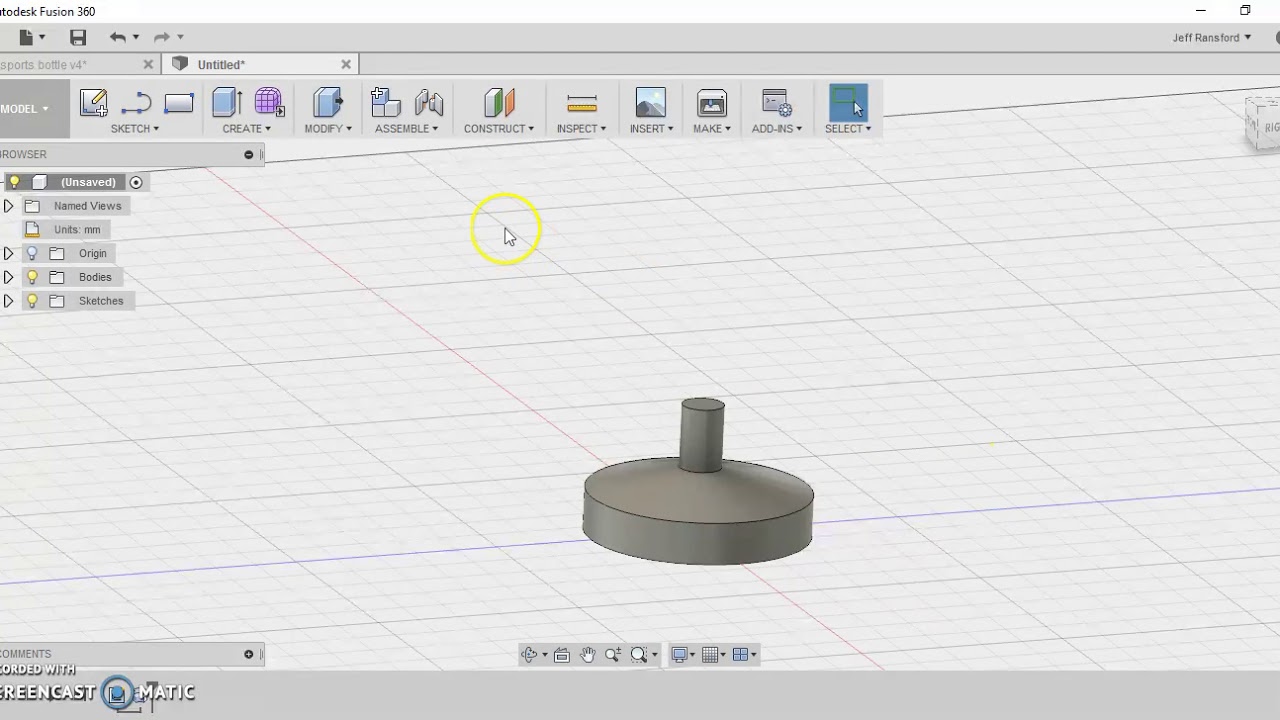The height and width of the screenshot is (720, 1280).
Task: Click the 3D Print Make icon
Action: 712,103
